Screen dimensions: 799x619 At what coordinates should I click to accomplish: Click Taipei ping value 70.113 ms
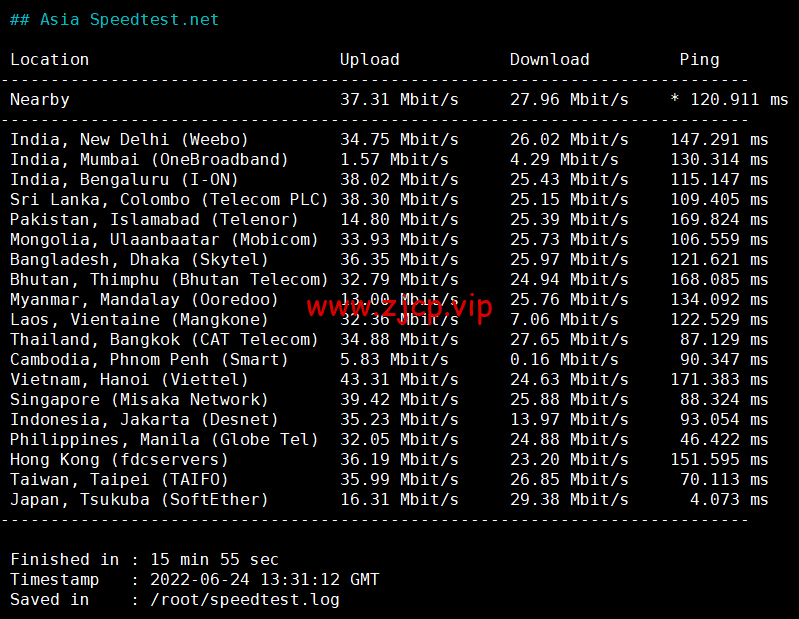click(x=724, y=479)
